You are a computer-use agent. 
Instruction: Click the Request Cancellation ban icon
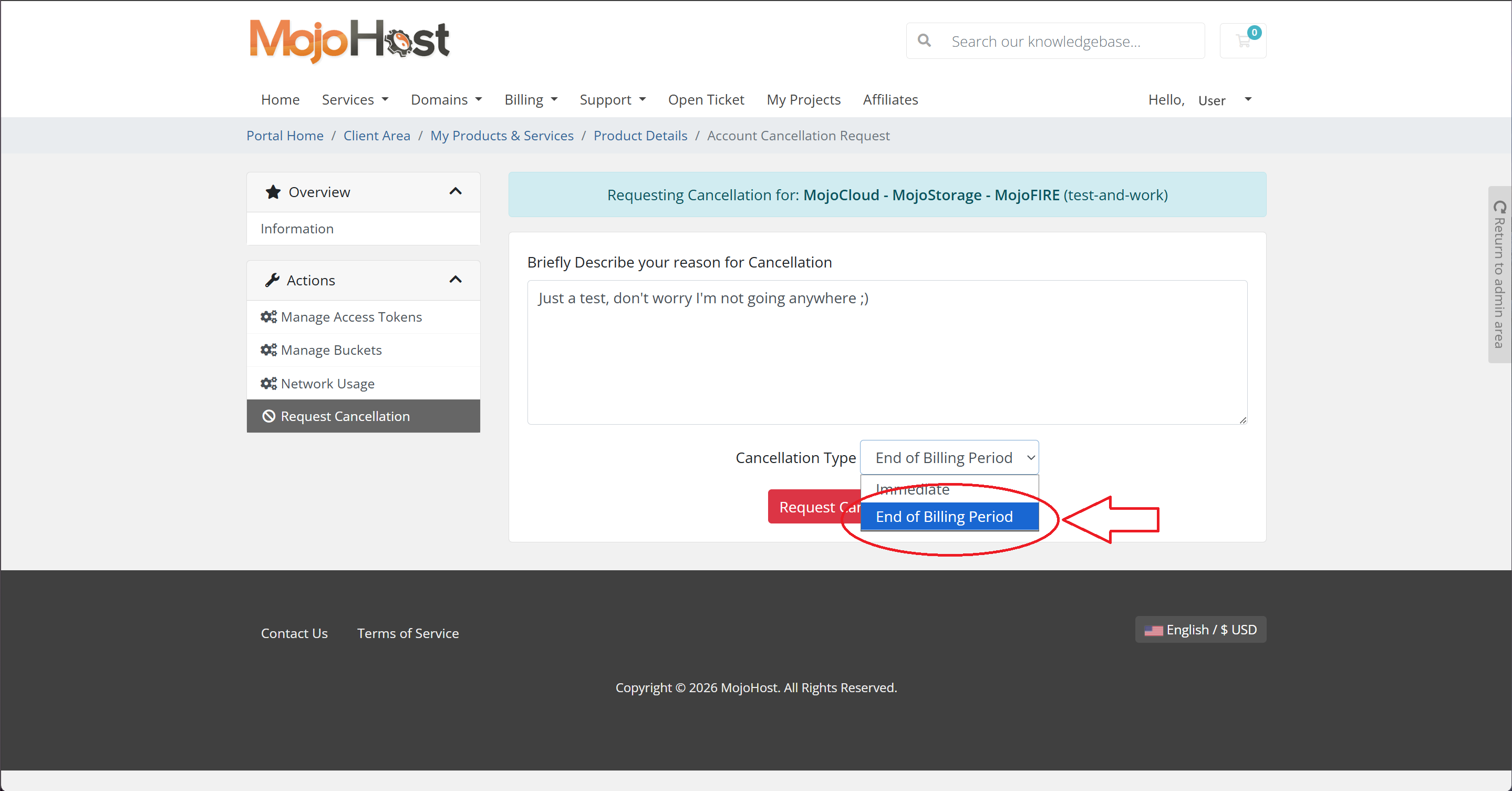point(268,416)
